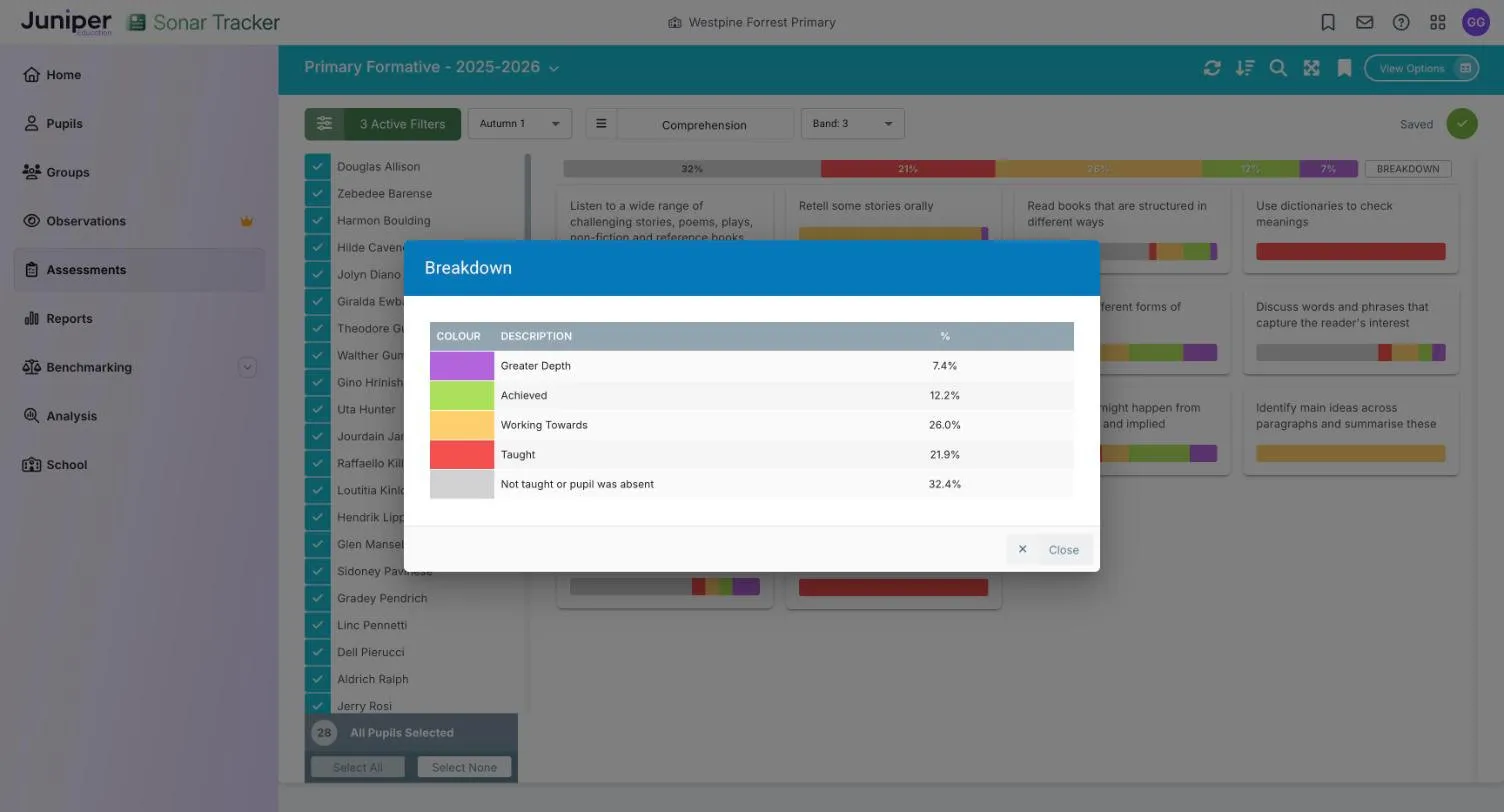Click the Westpine Forrest Primary school name
1504x812 pixels.
coord(761,22)
